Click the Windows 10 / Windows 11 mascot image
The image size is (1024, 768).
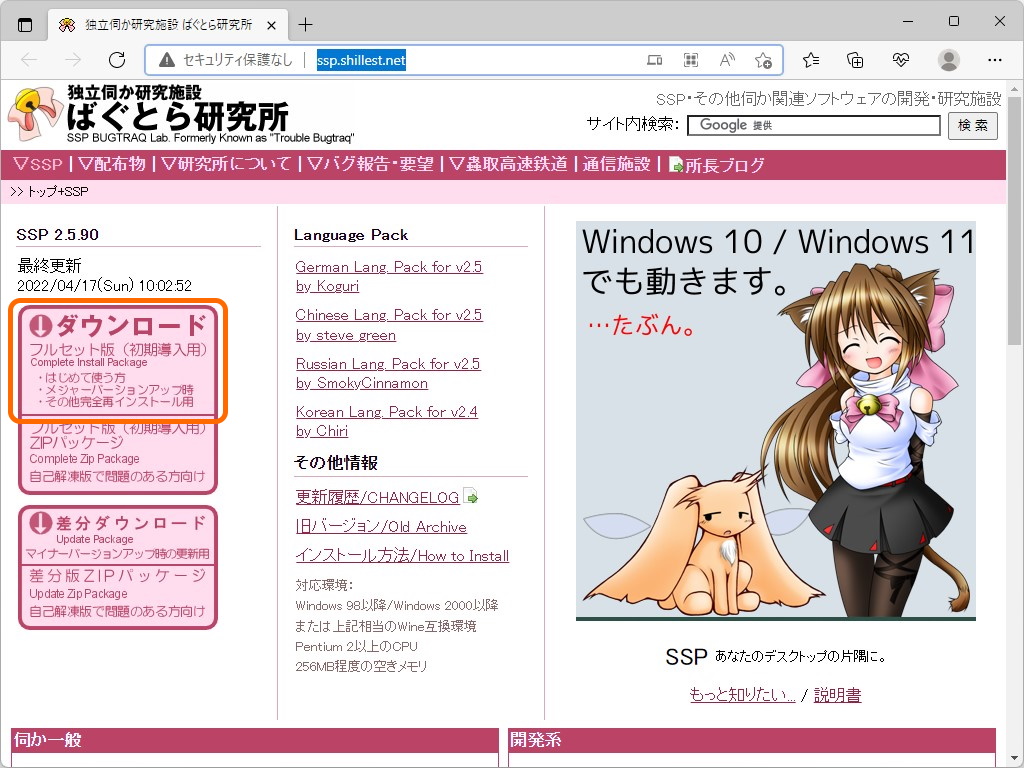tap(776, 421)
